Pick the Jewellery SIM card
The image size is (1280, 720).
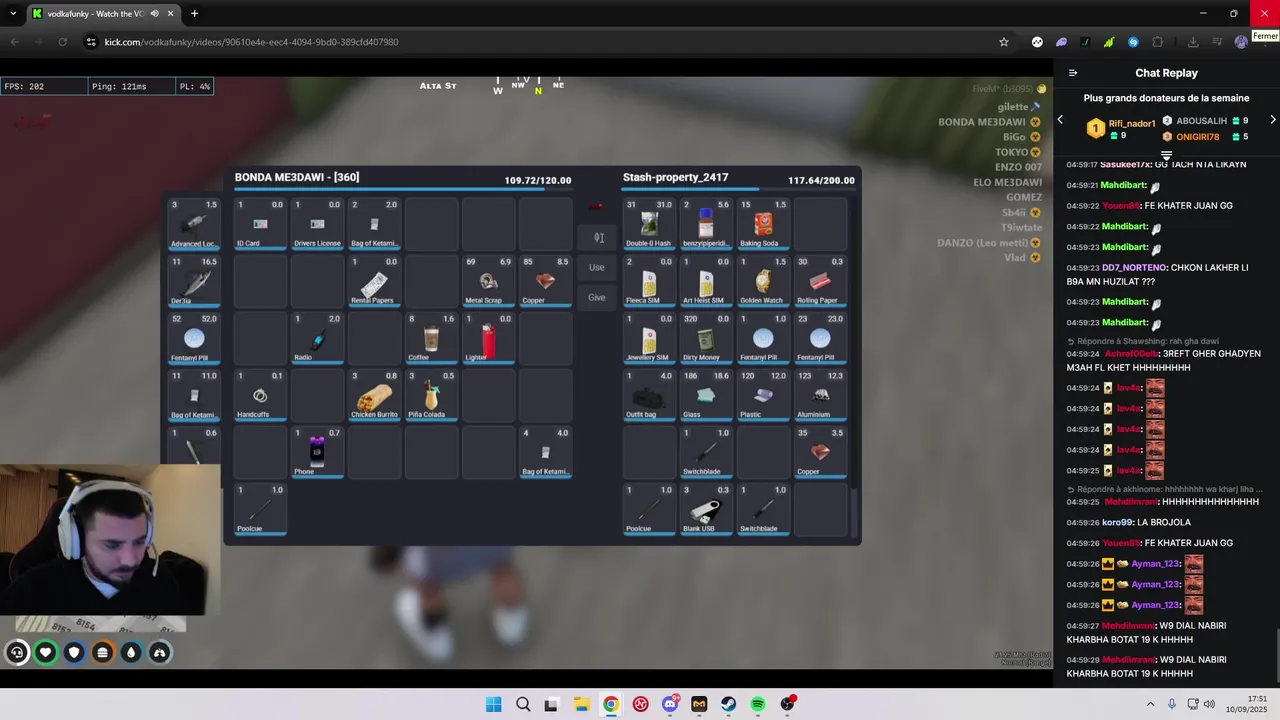pos(649,337)
